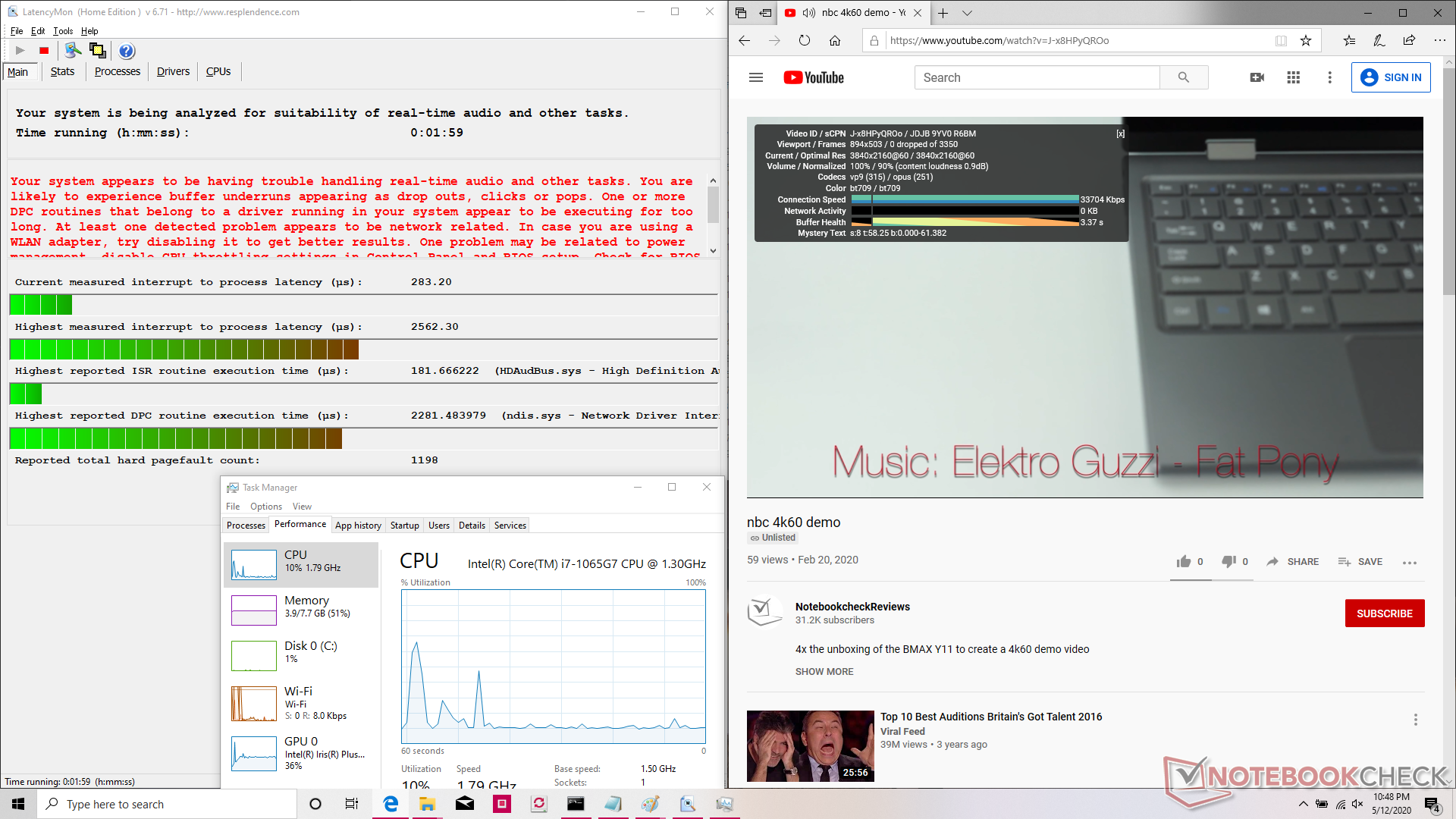This screenshot has width=1456, height=819.
Task: Open Task Manager Options menu
Action: click(266, 507)
